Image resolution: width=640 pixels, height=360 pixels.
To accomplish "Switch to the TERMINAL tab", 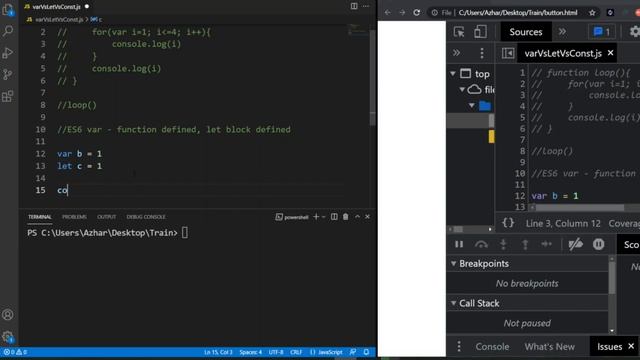I will click(40, 217).
